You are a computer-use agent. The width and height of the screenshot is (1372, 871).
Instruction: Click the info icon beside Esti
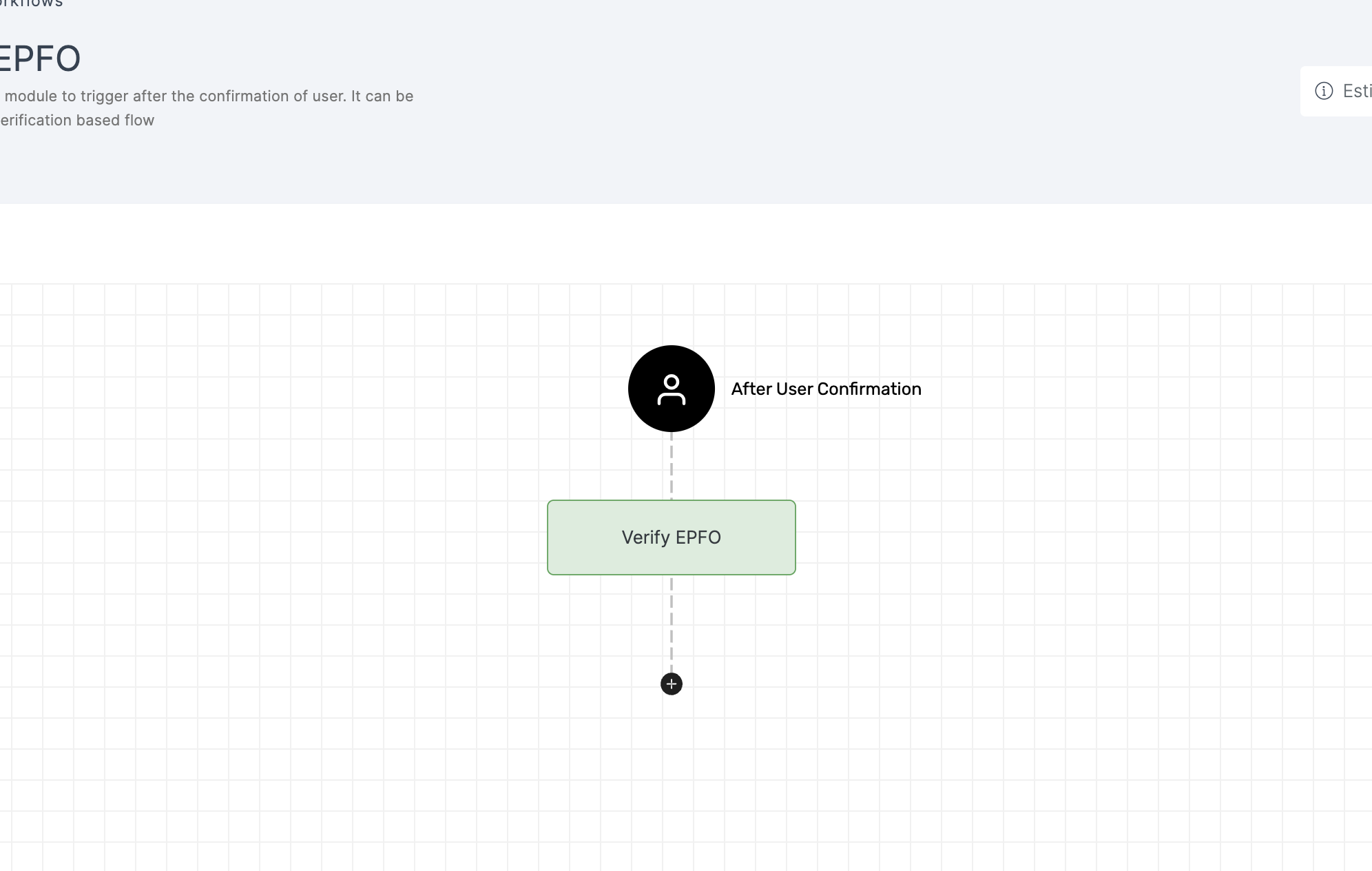[x=1324, y=91]
